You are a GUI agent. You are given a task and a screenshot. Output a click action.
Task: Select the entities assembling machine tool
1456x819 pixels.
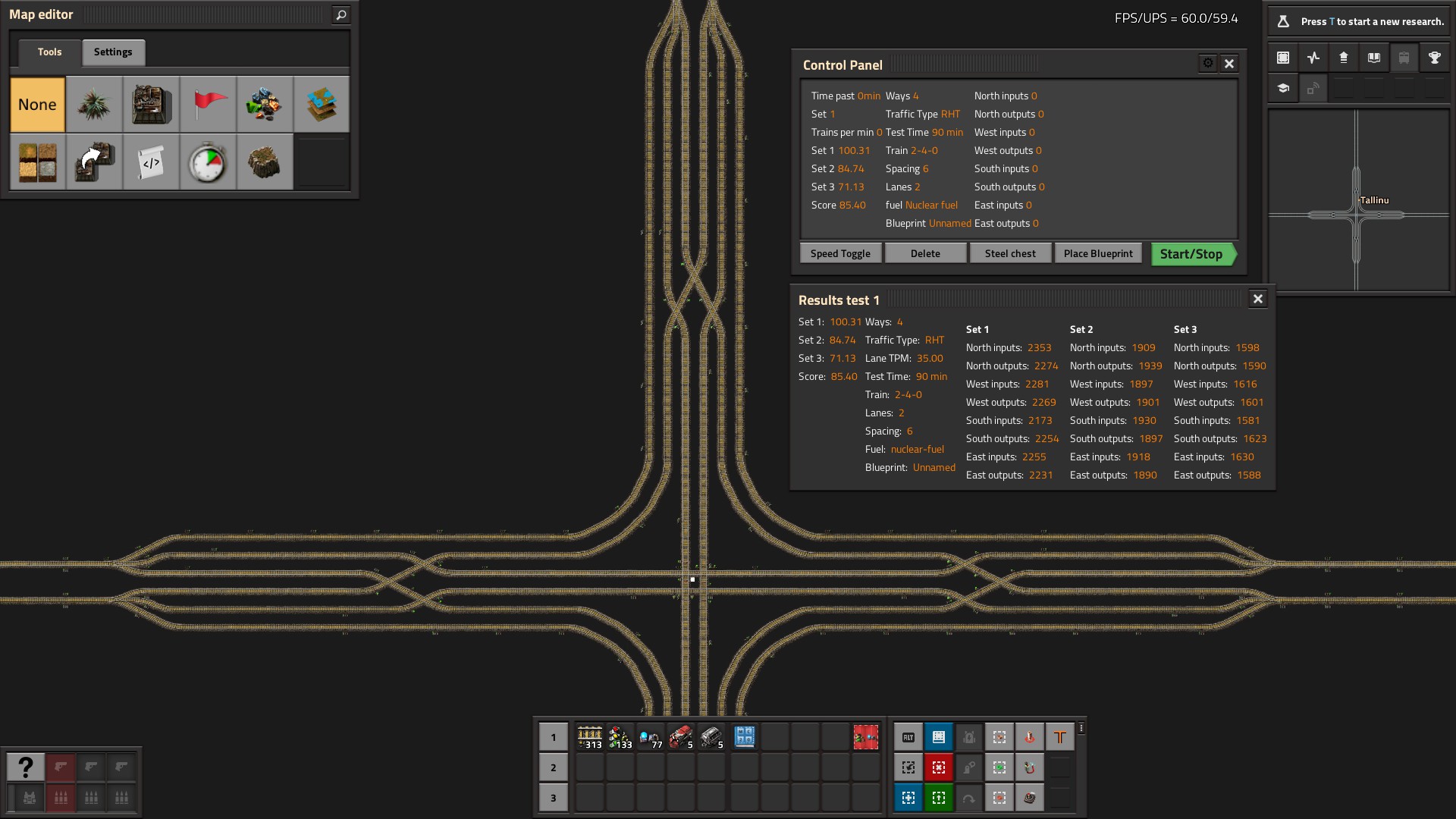point(151,105)
